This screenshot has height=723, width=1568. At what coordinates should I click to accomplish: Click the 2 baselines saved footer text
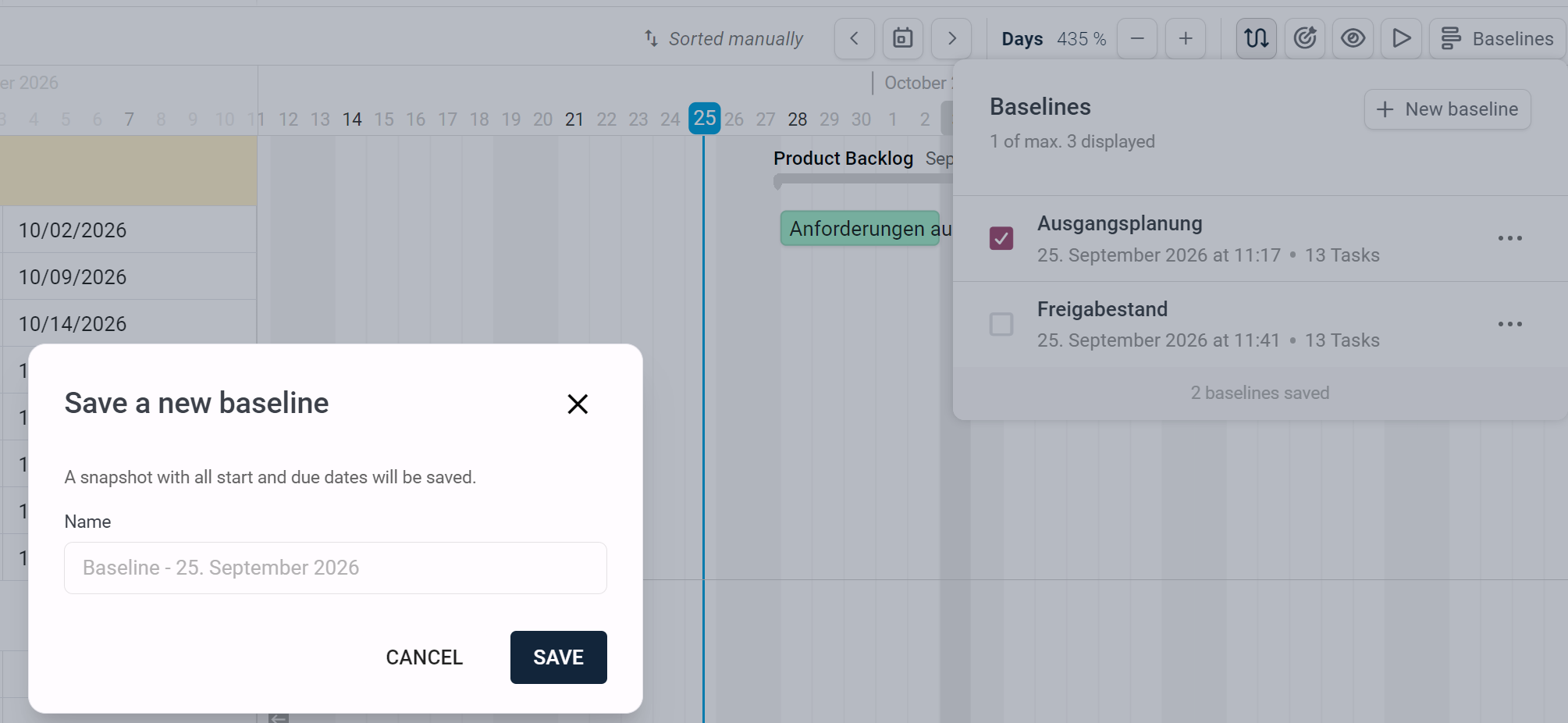click(1260, 393)
